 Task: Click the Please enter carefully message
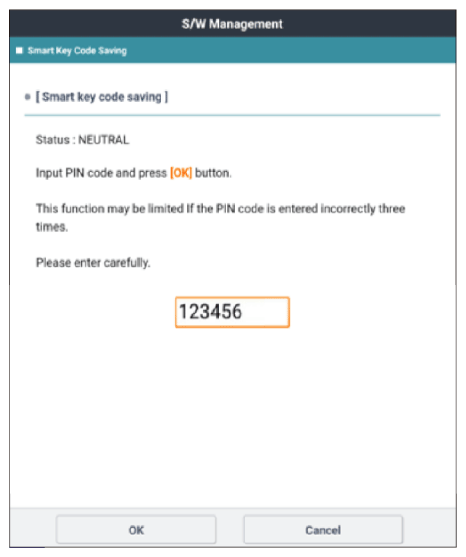(x=93, y=263)
